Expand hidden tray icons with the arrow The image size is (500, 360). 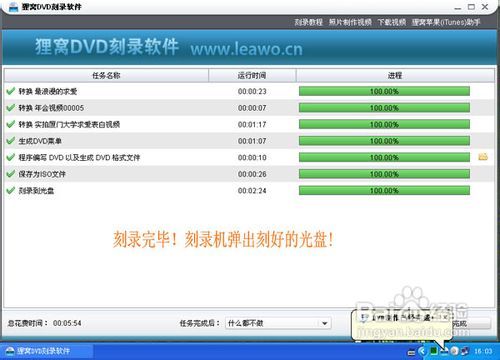422,351
